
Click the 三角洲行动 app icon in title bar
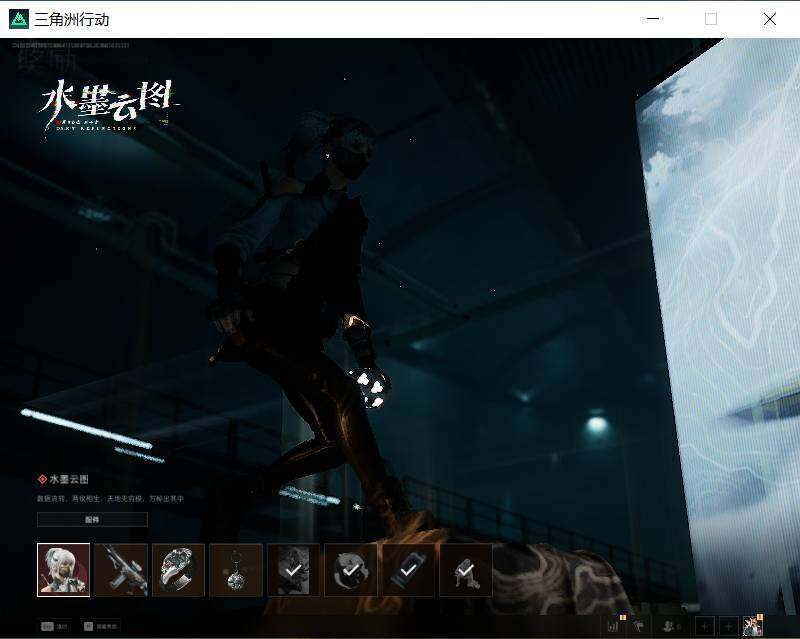(x=19, y=19)
